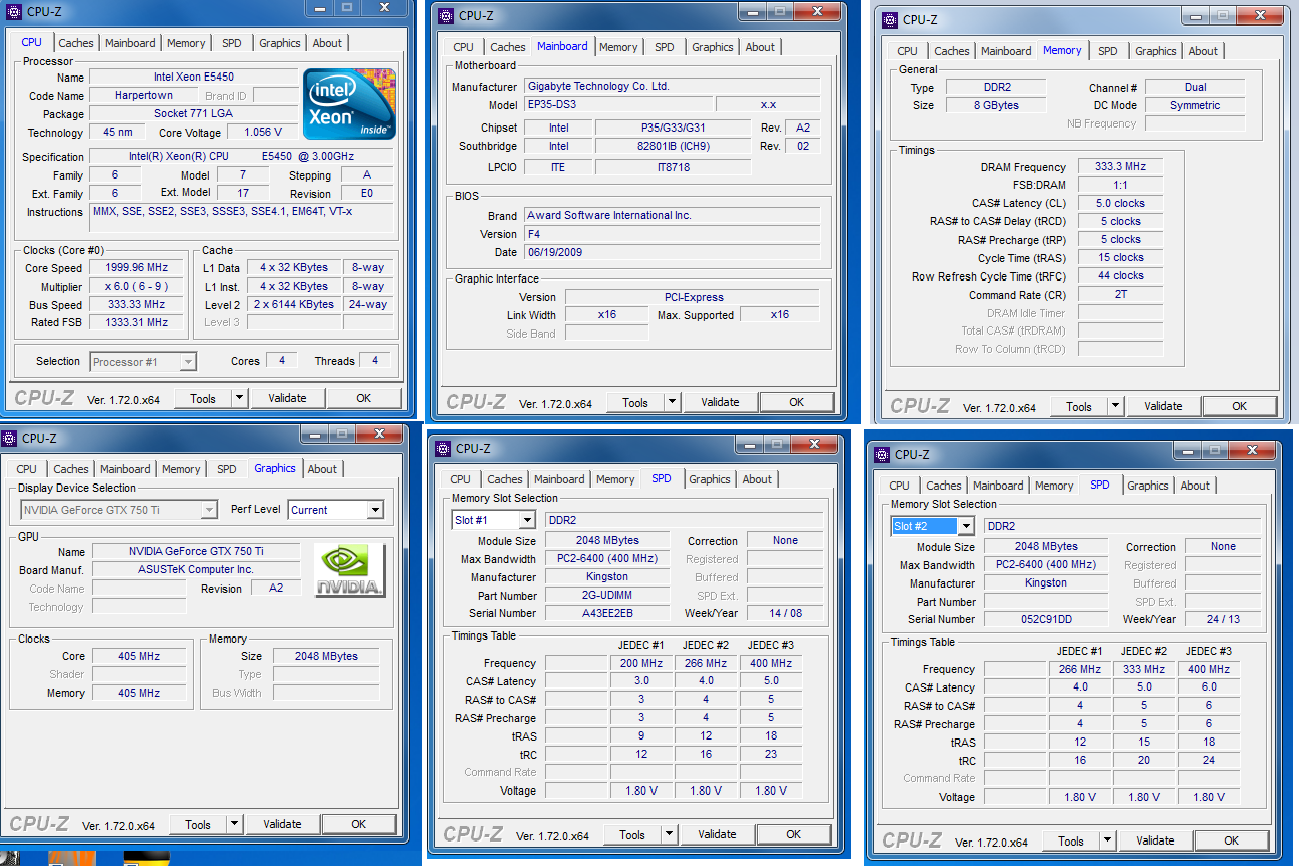Click Validate in the Slot #2 SPD window
Screen dimensions: 1304x866
click(x=1155, y=841)
